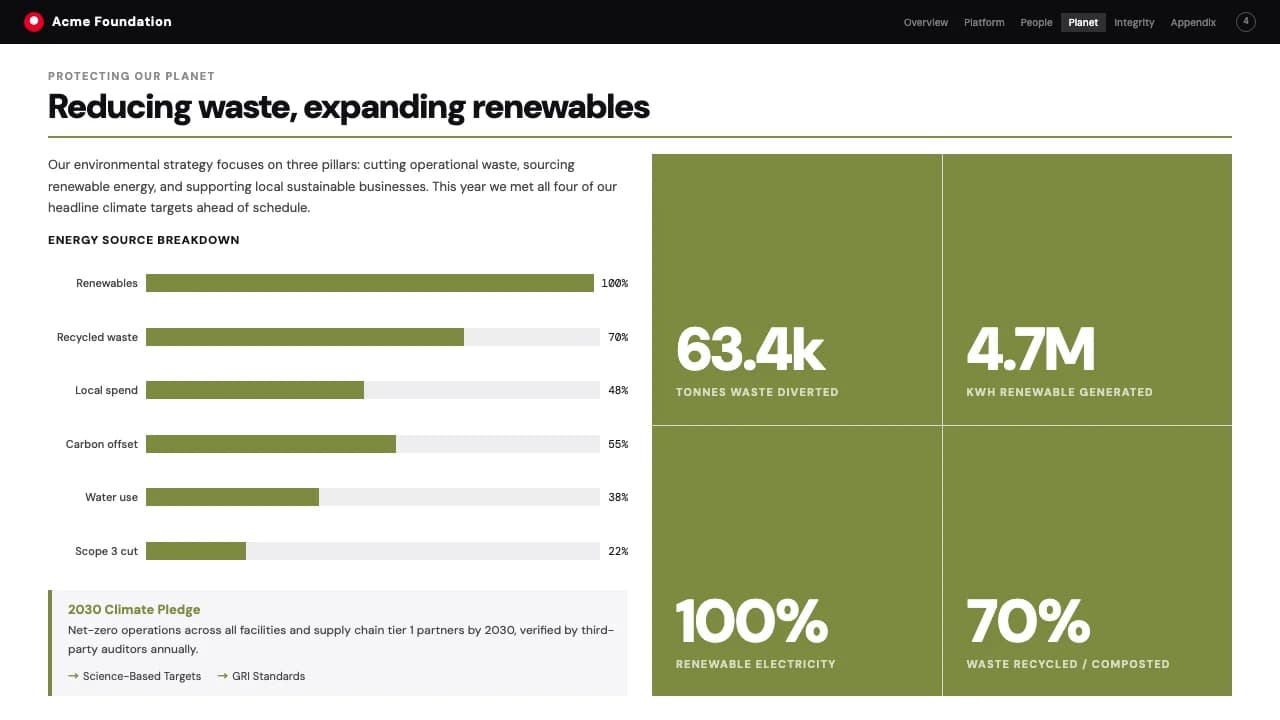Click the Acme Foundation red logo icon
Screen dimensions: 1280x720
point(34,21)
